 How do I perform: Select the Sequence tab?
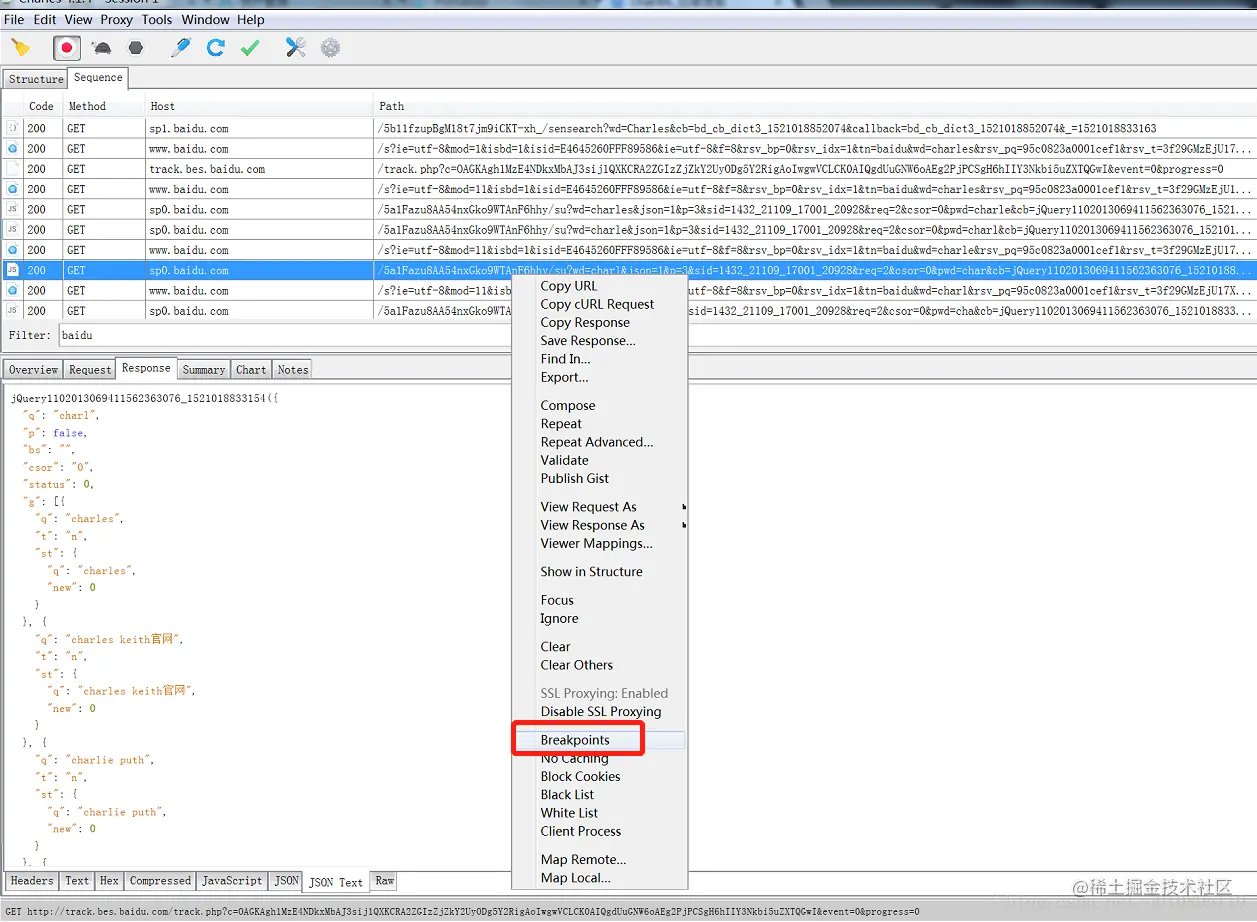pos(98,78)
